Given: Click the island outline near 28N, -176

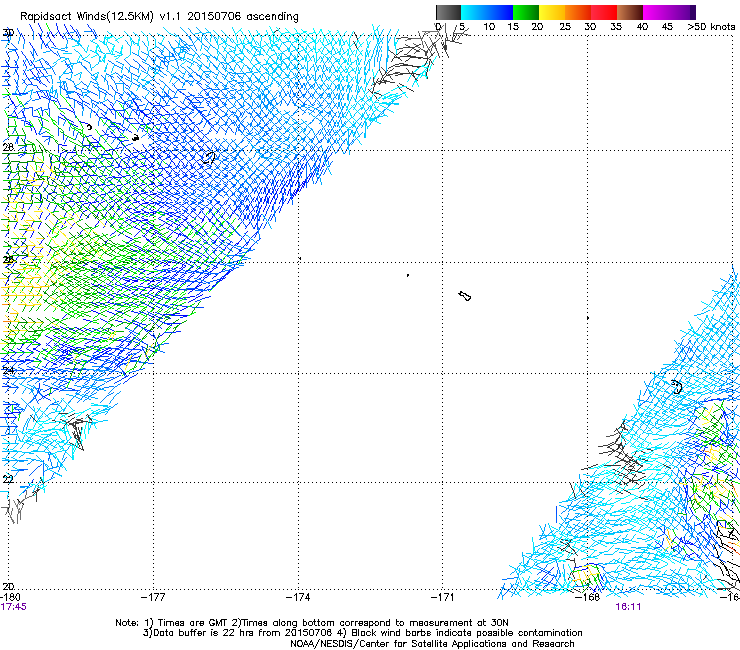Looking at the screenshot, I should point(209,157).
